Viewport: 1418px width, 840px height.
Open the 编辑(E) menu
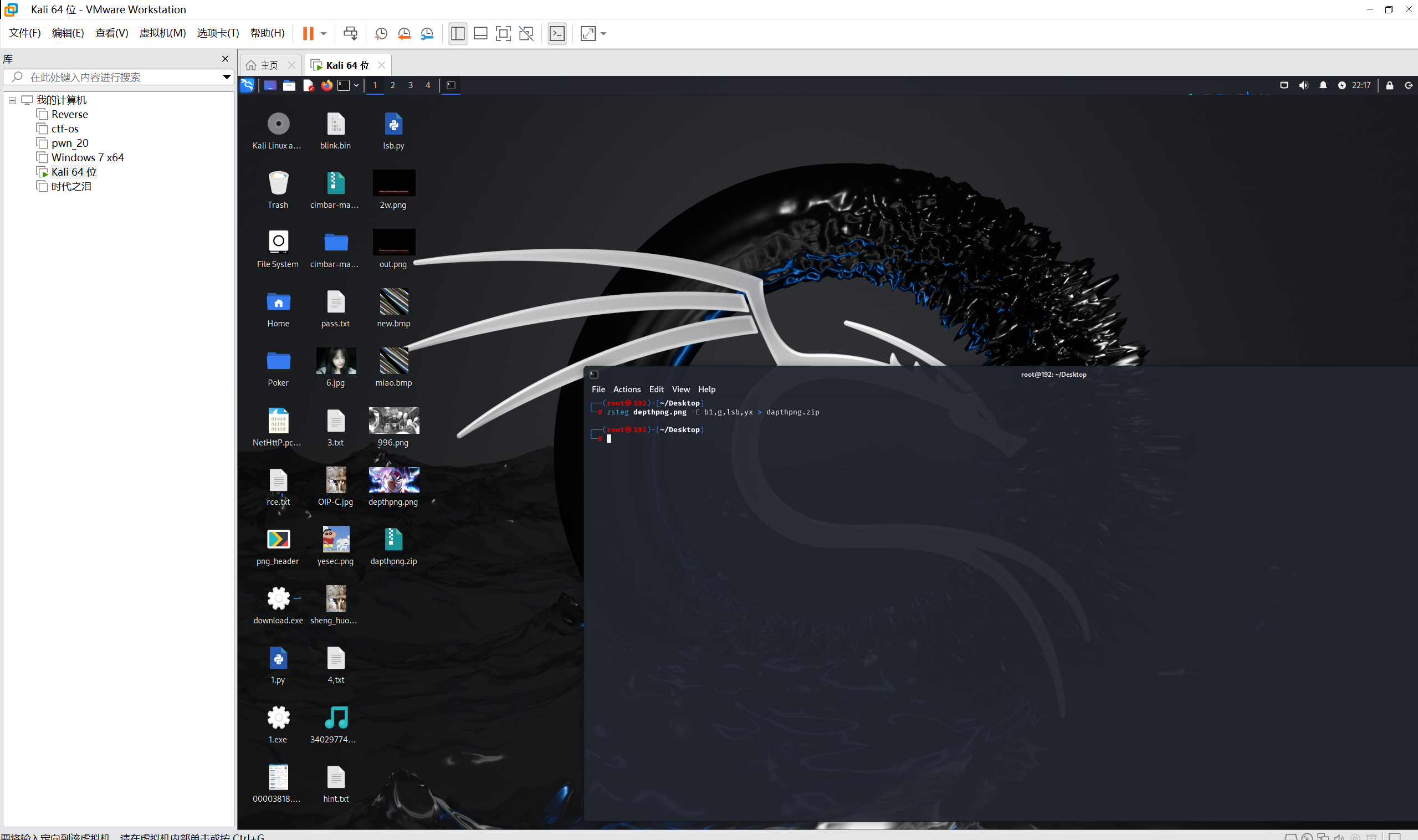pos(68,33)
